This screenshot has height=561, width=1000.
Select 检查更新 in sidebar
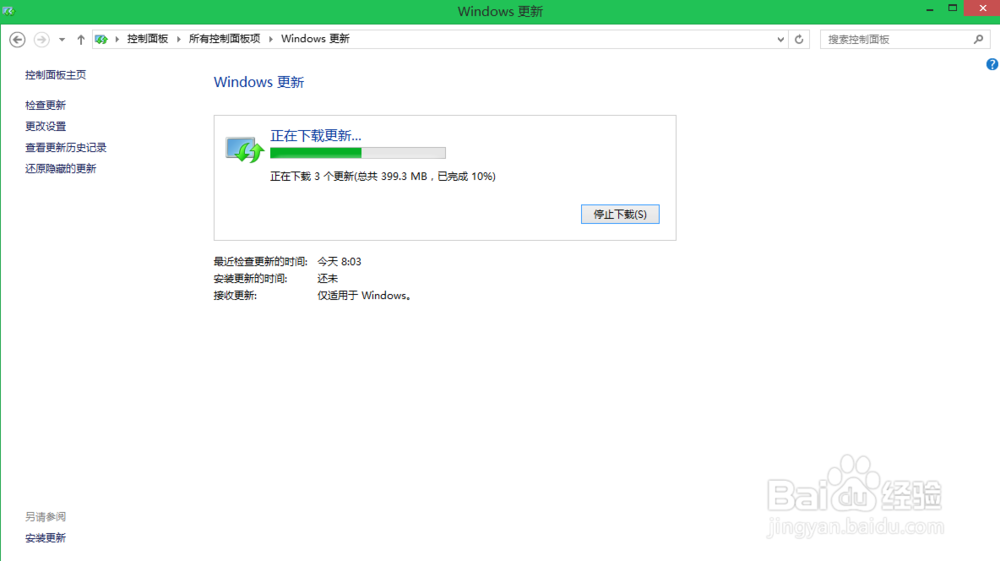pos(45,105)
